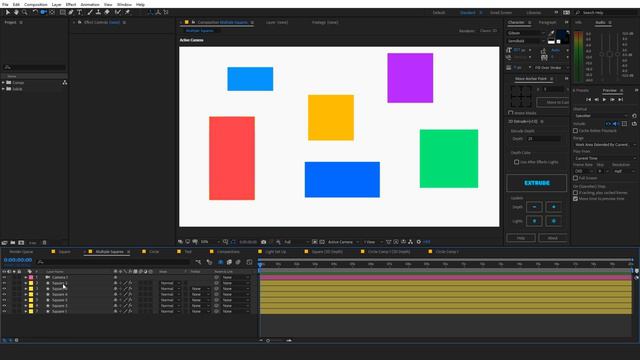Select the Rotation tool
Screen dimensions: 640x360
[35, 12]
